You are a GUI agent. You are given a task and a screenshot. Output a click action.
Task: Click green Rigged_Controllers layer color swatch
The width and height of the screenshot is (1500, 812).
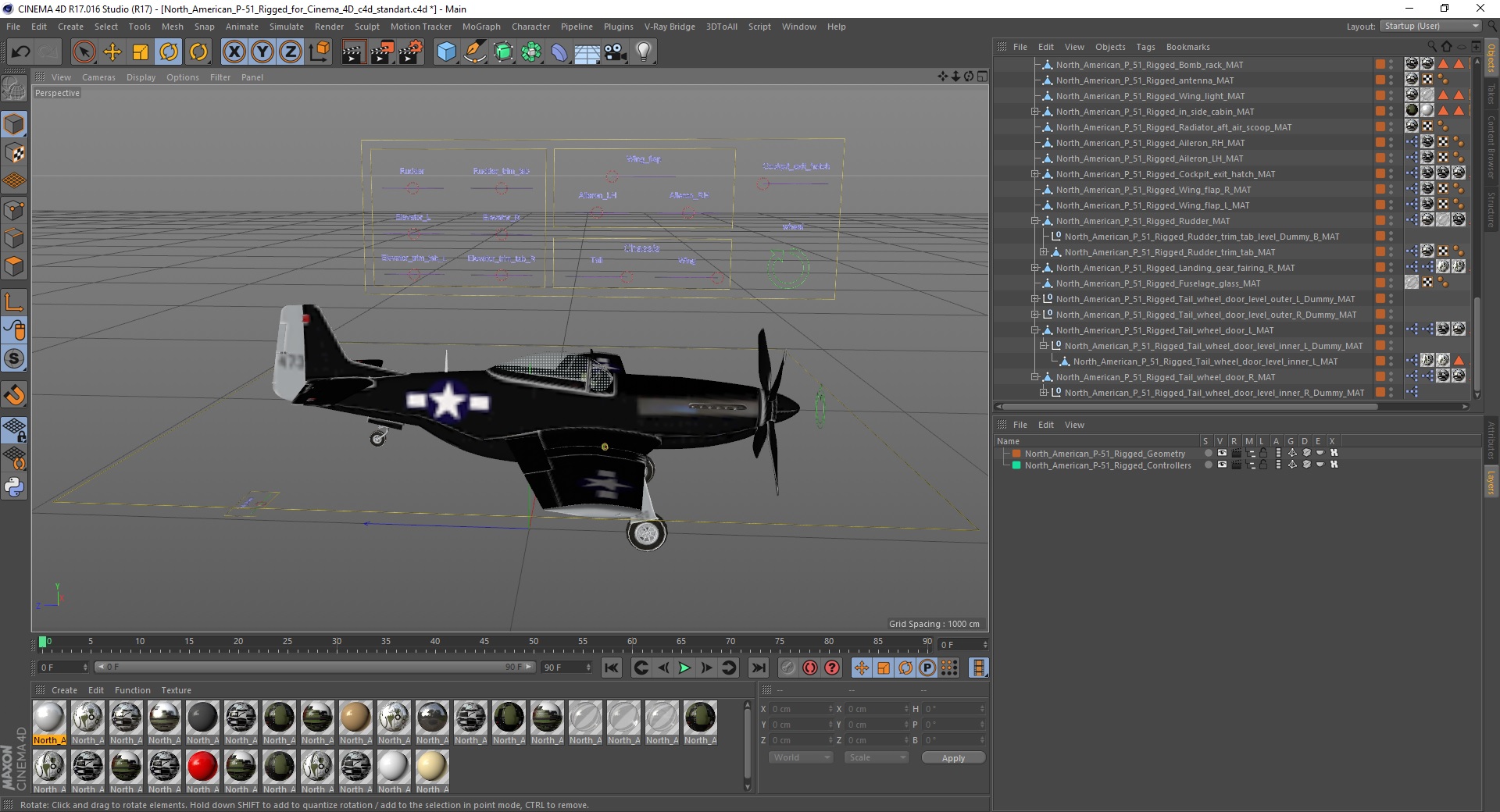click(1016, 465)
